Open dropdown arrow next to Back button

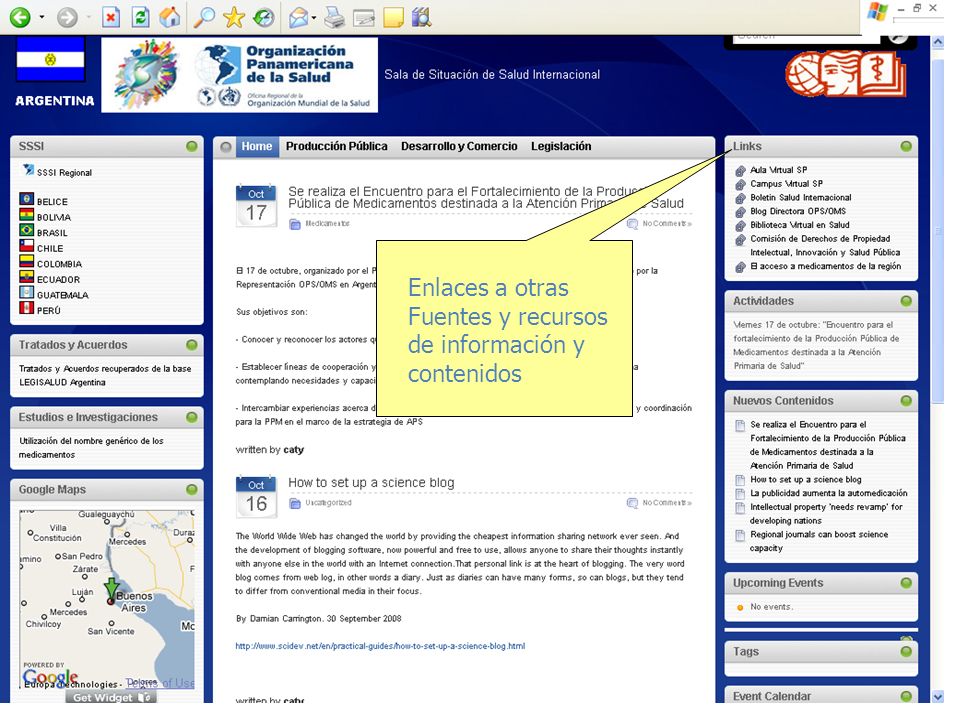[x=42, y=17]
